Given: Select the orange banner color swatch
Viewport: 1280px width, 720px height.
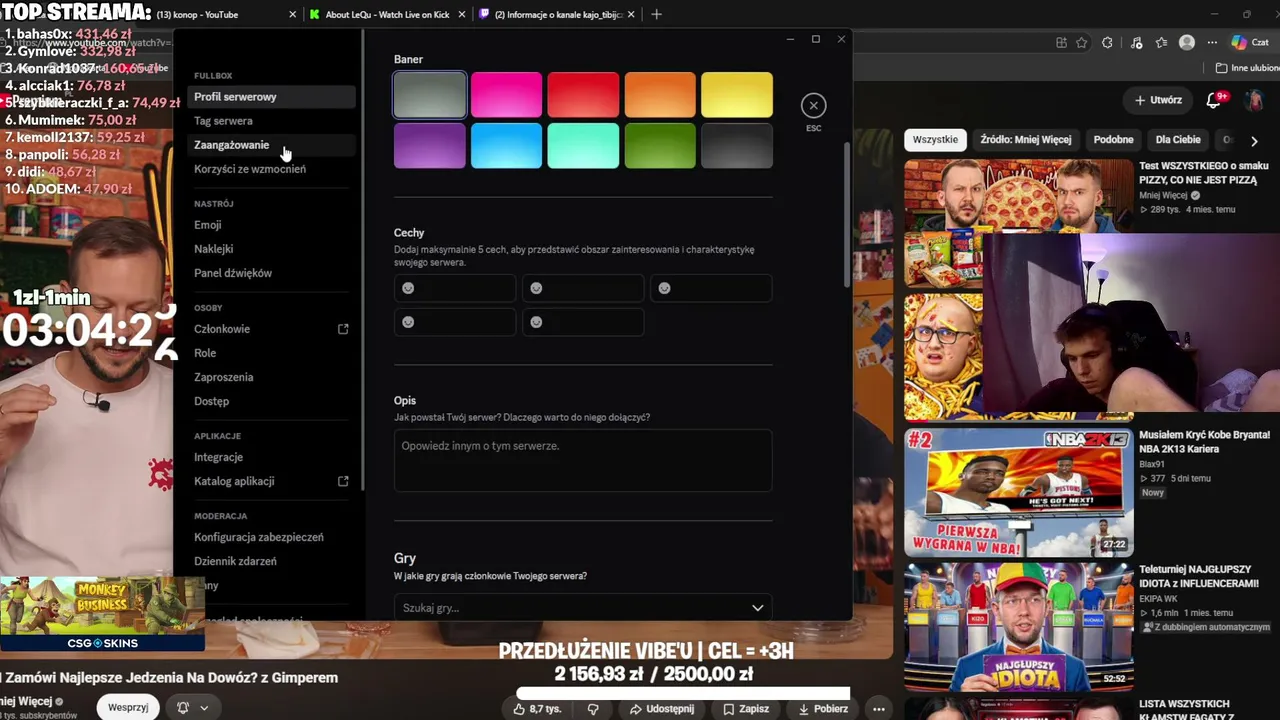Looking at the screenshot, I should pos(660,95).
